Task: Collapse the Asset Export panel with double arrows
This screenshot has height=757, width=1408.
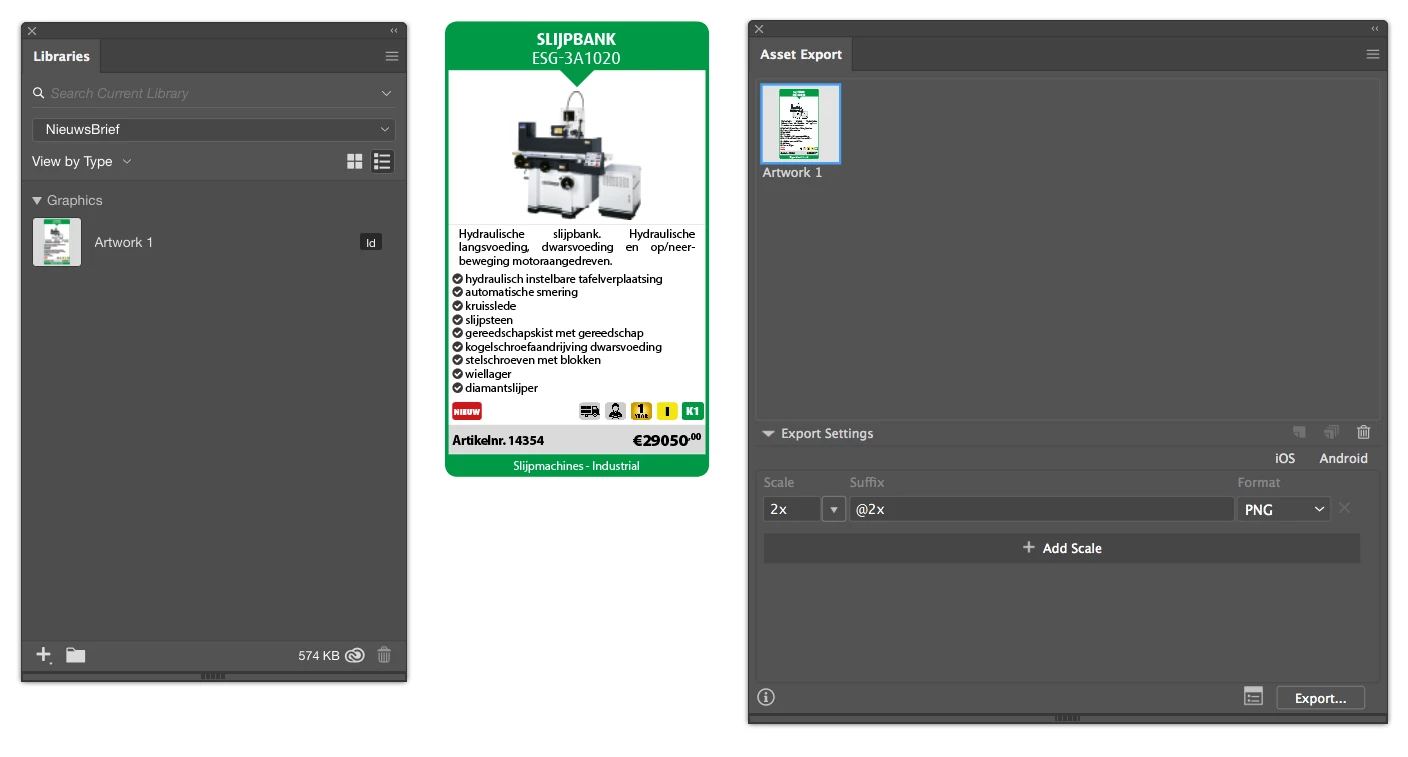Action: click(1375, 29)
